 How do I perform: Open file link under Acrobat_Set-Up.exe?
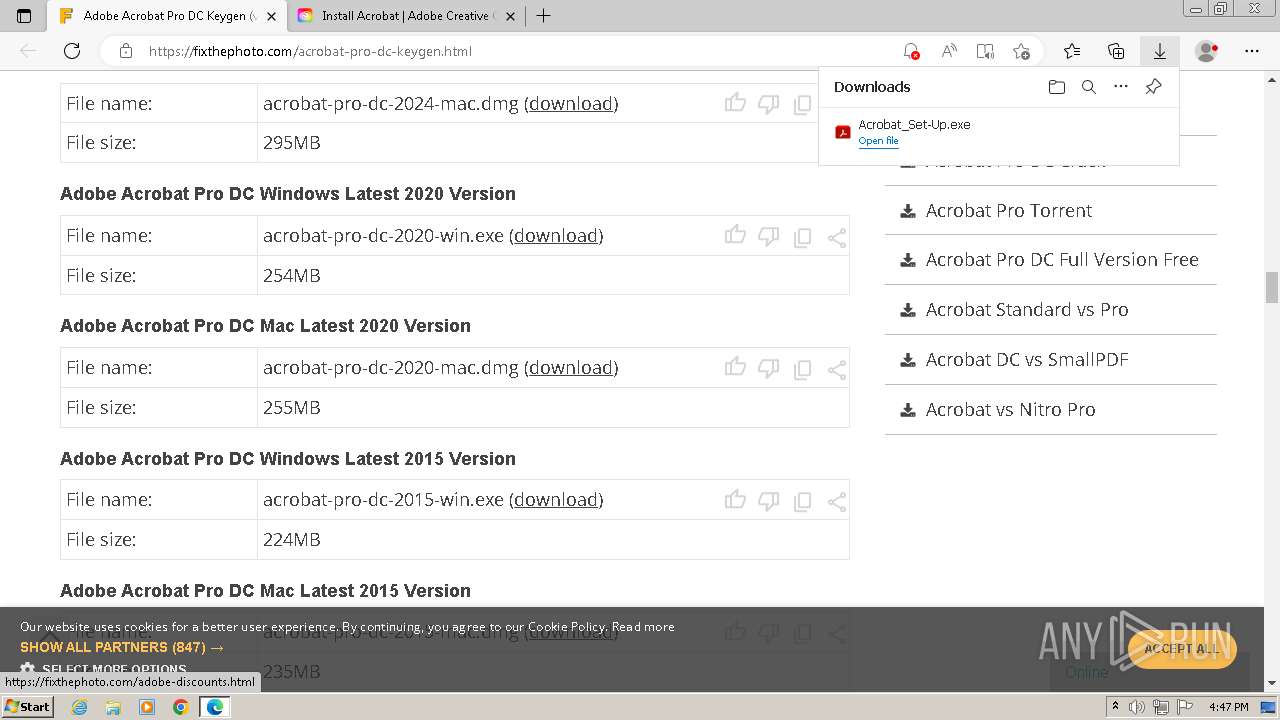(x=878, y=141)
